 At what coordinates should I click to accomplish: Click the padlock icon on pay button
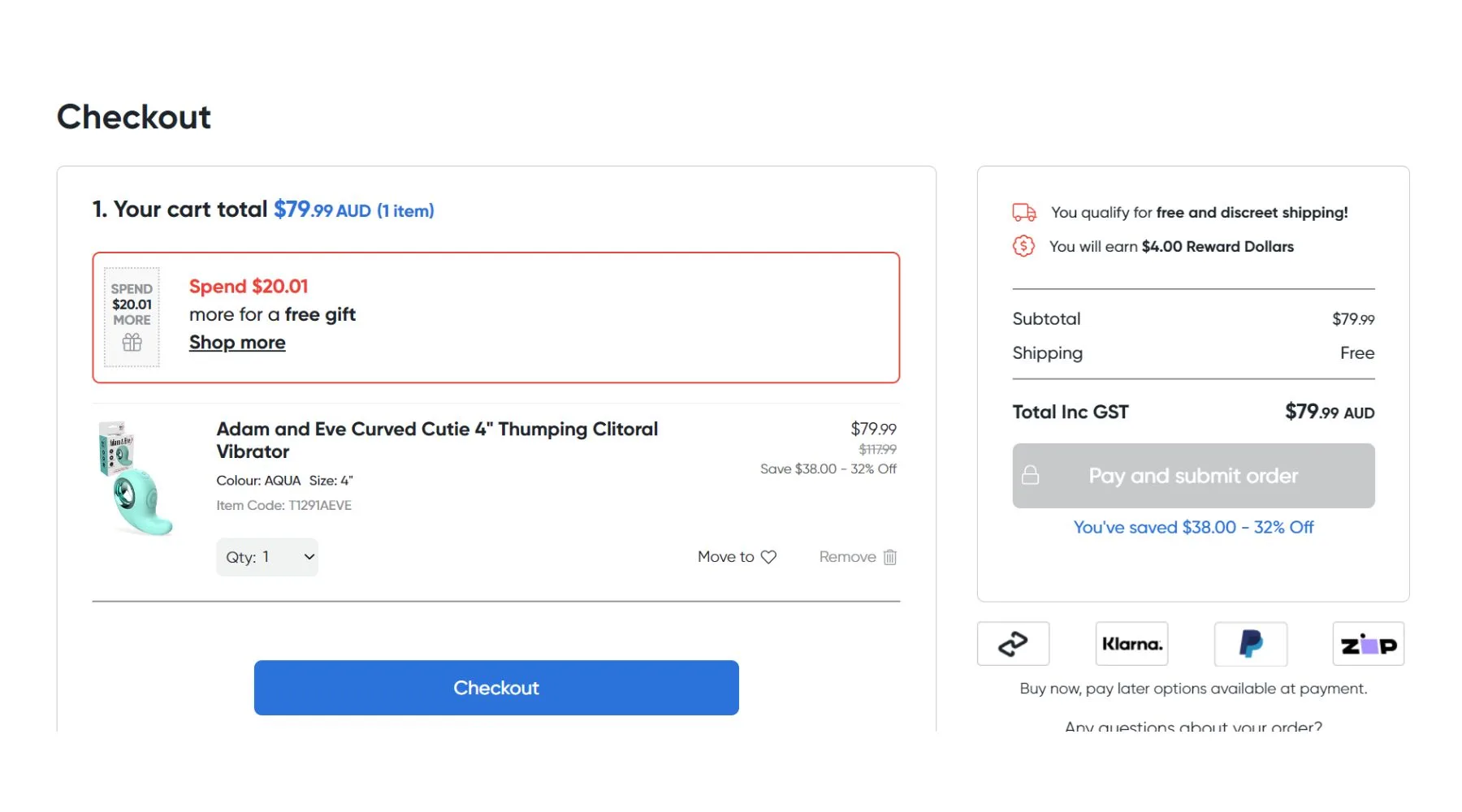pos(1030,476)
